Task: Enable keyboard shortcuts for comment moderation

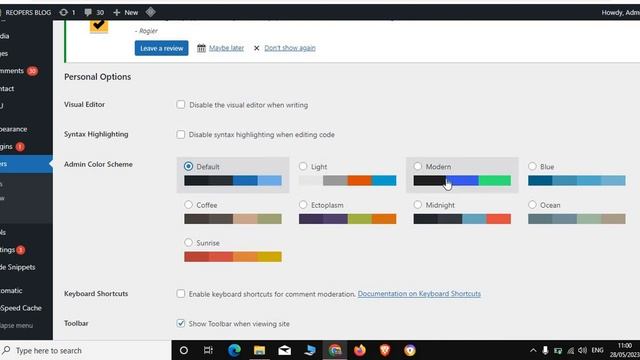Action: click(180, 293)
